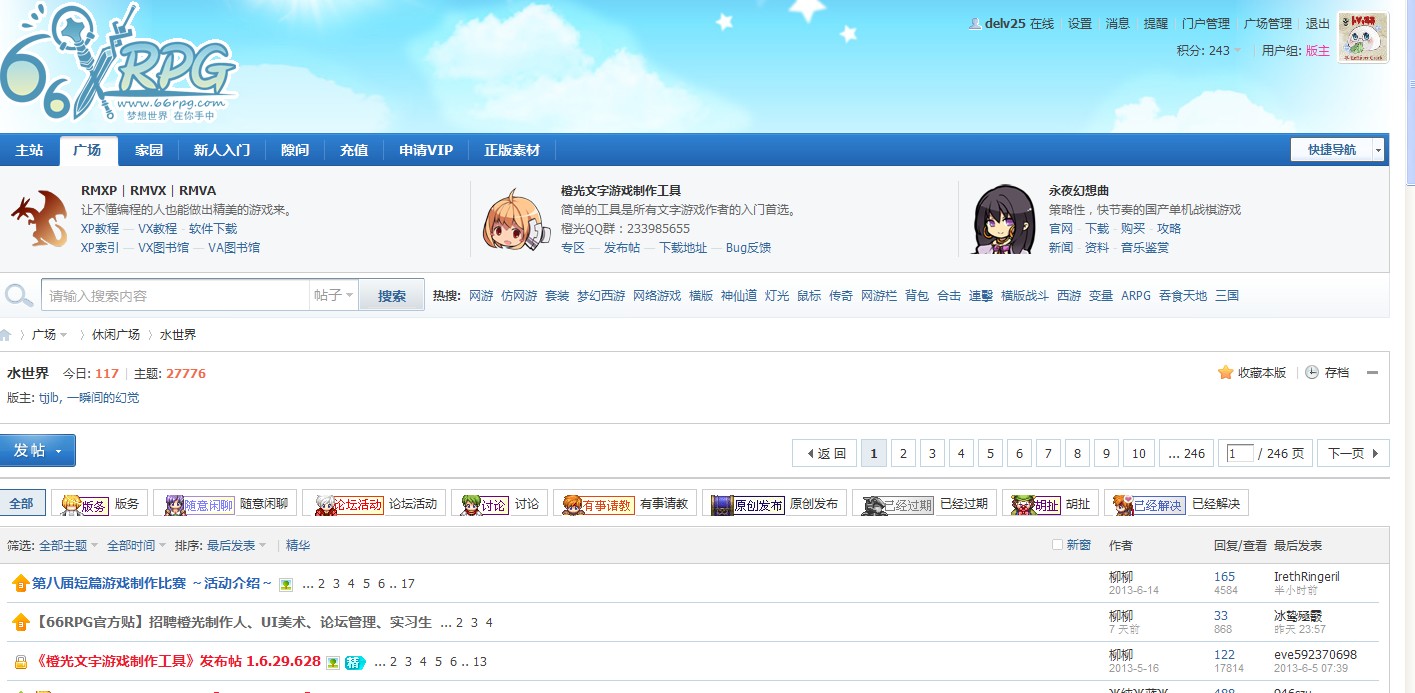Click the orange-haired girl mascot icon
Viewport: 1415px width, 693px height.
[x=516, y=220]
